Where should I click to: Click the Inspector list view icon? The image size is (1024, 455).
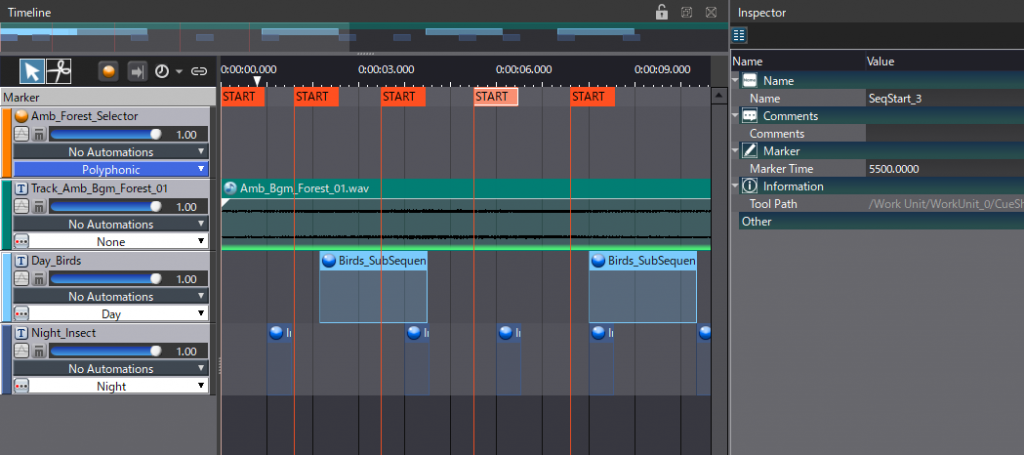739,35
